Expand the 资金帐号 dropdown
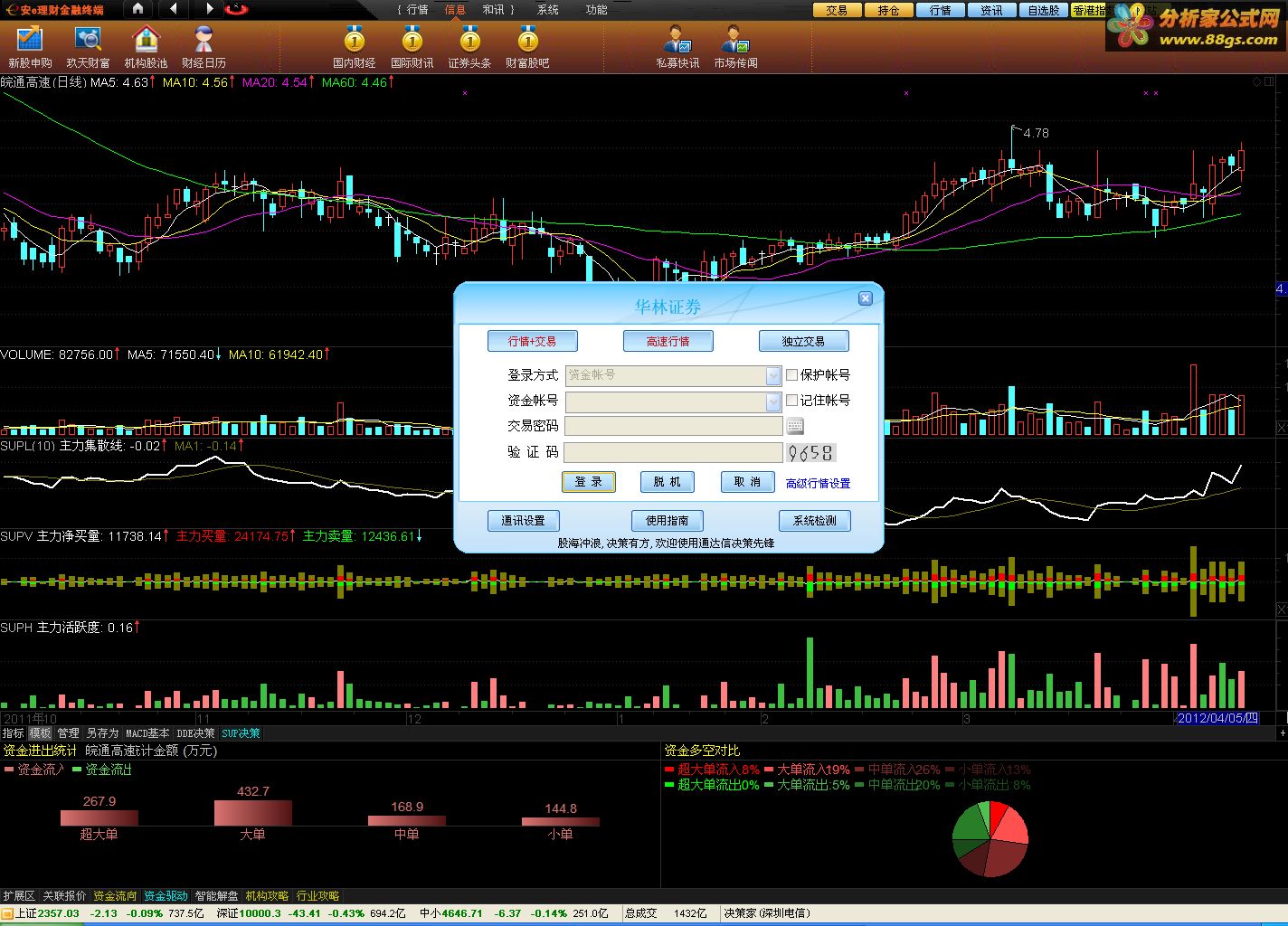Viewport: 1288px width, 926px height. tap(773, 401)
